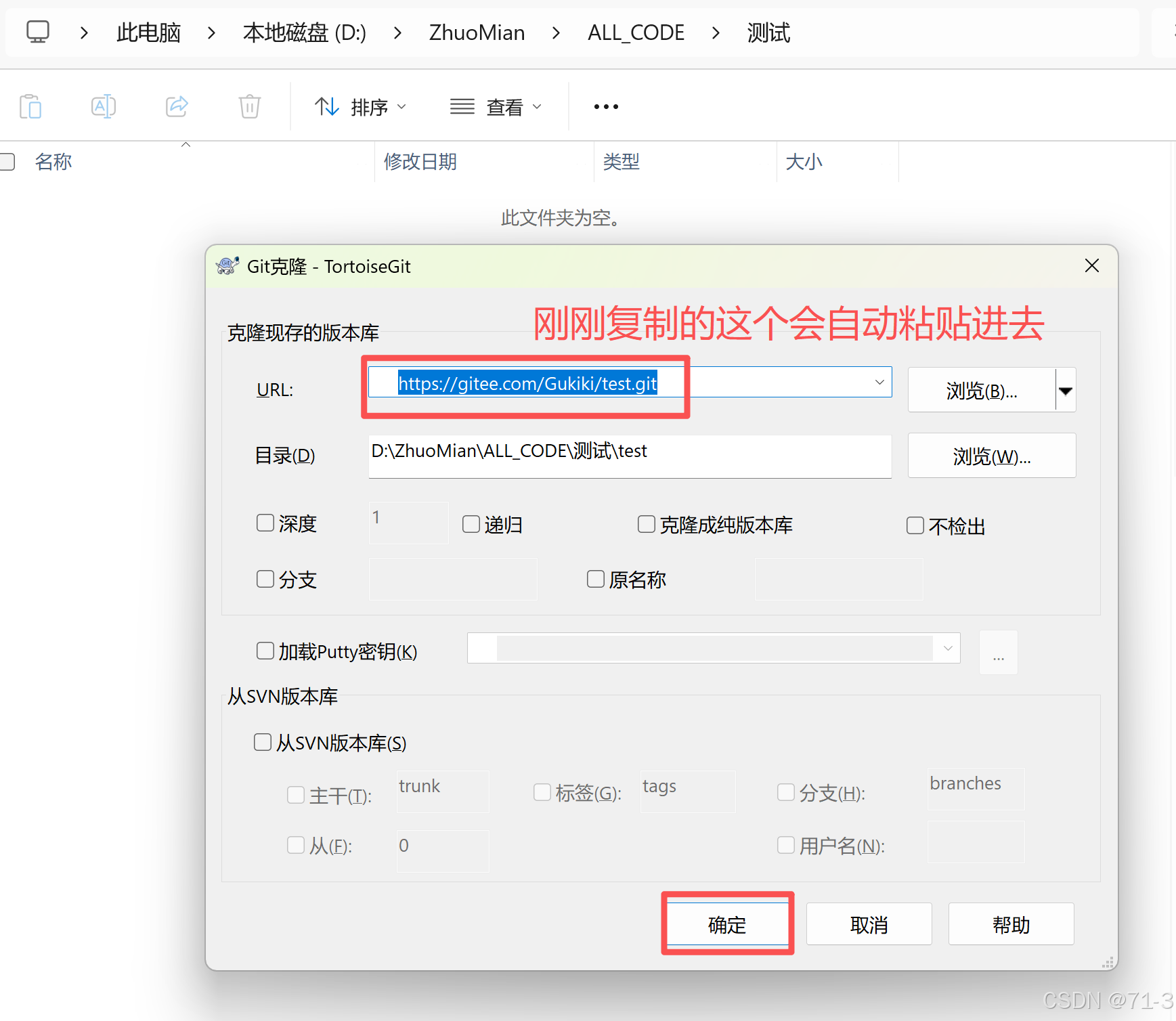1176x1021 pixels.
Task: Click the tags text field
Action: (x=688, y=791)
